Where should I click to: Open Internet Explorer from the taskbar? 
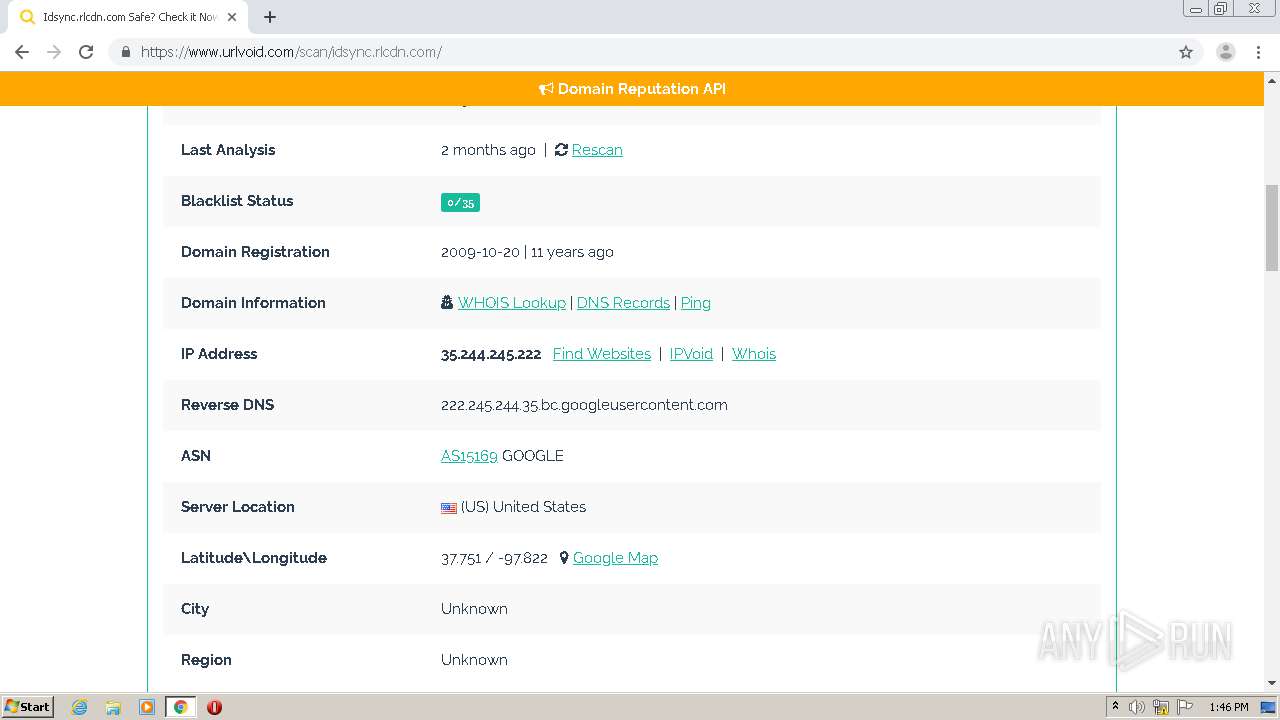[x=80, y=707]
